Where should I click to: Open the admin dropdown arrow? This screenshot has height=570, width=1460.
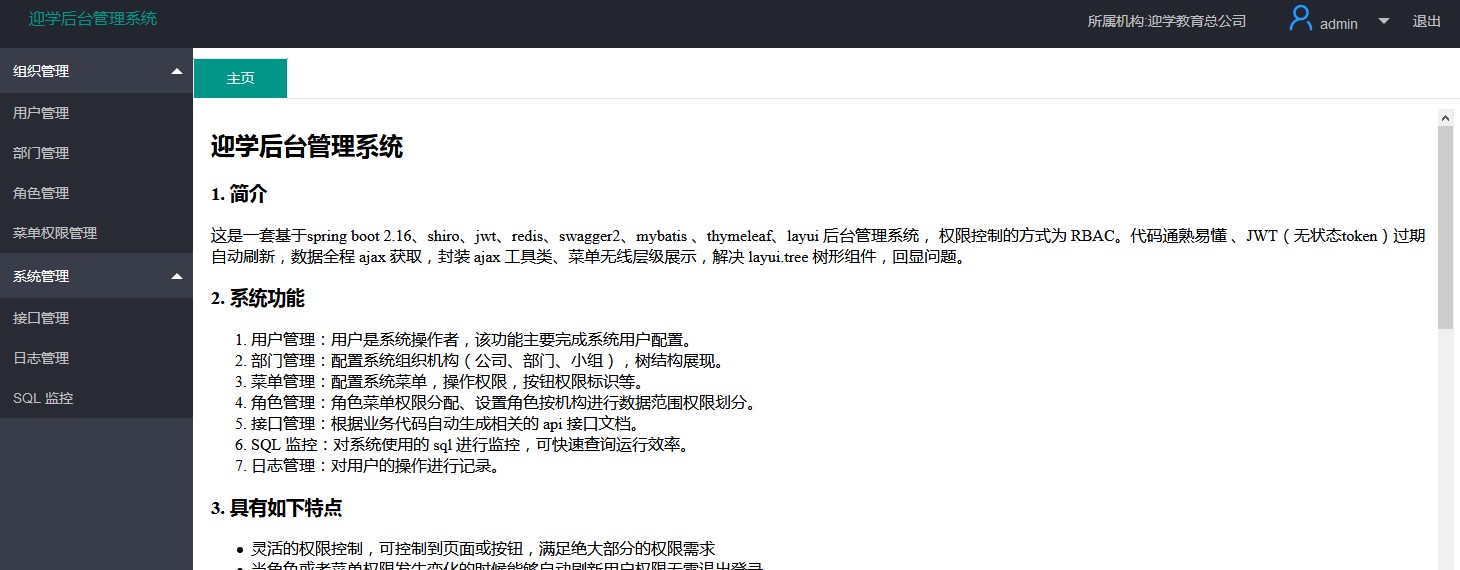click(1384, 21)
